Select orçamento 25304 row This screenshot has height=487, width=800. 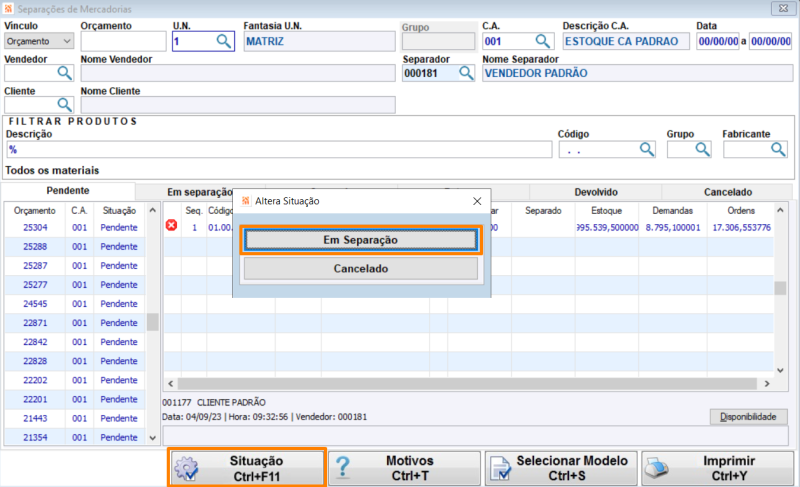tap(75, 227)
